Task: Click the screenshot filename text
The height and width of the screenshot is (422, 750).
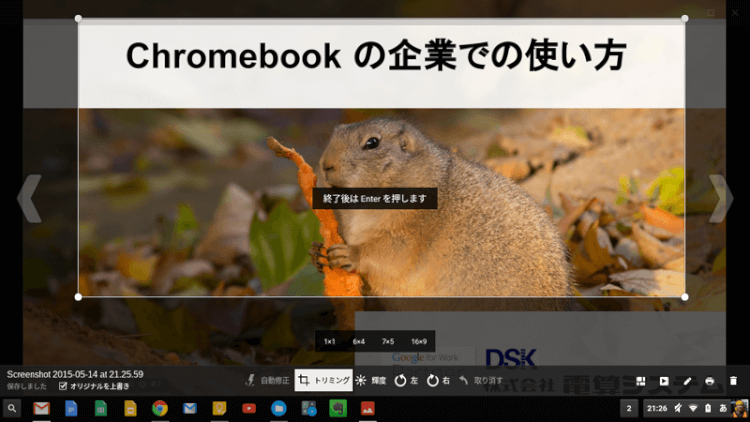Action: [x=75, y=374]
